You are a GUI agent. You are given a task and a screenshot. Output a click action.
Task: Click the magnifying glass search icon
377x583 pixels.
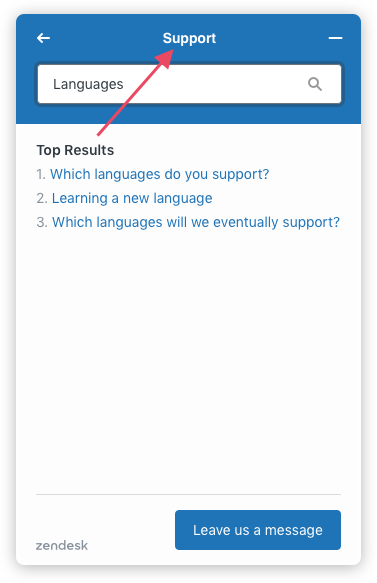pos(315,84)
